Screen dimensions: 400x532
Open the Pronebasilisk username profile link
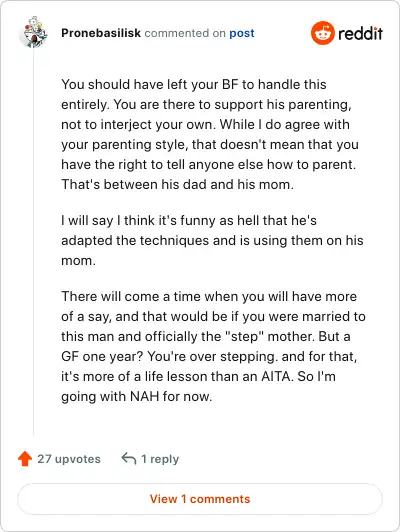(x=101, y=33)
